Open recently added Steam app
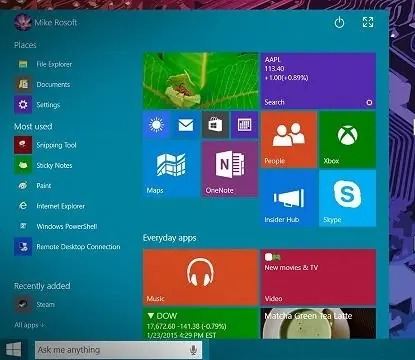The height and width of the screenshot is (360, 415). (x=35, y=304)
